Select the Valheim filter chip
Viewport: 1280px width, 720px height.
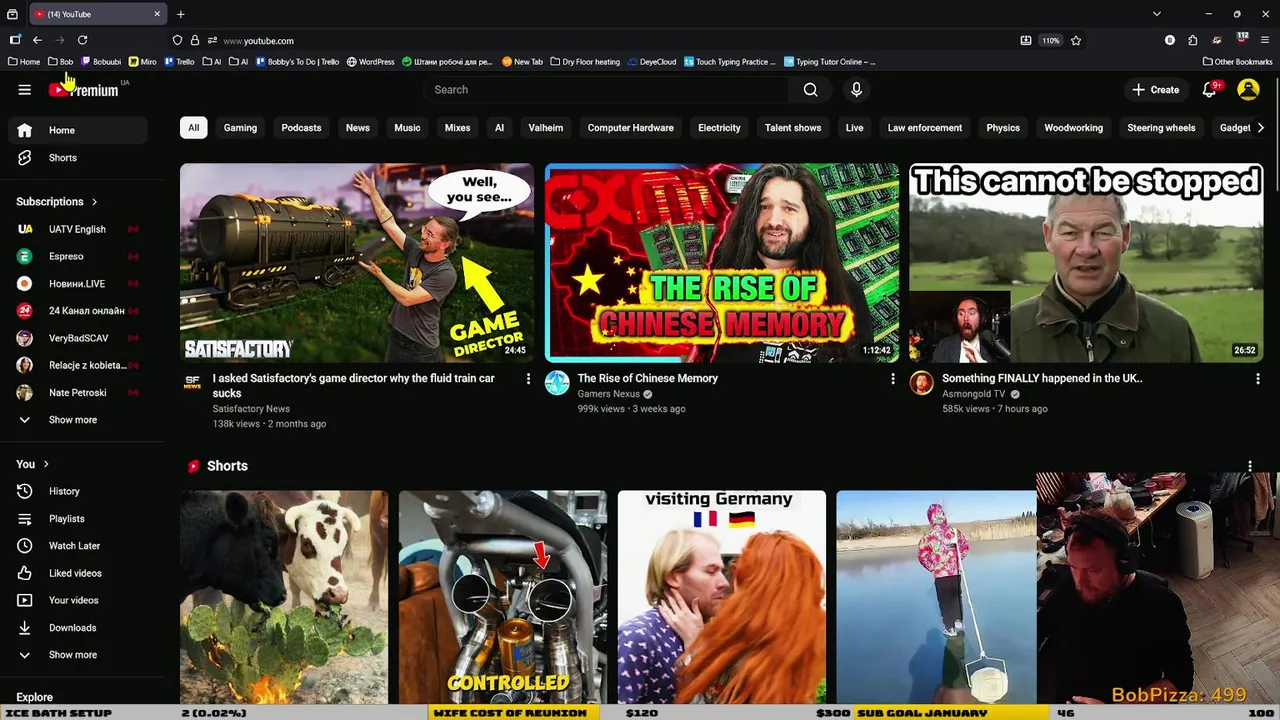(x=545, y=128)
